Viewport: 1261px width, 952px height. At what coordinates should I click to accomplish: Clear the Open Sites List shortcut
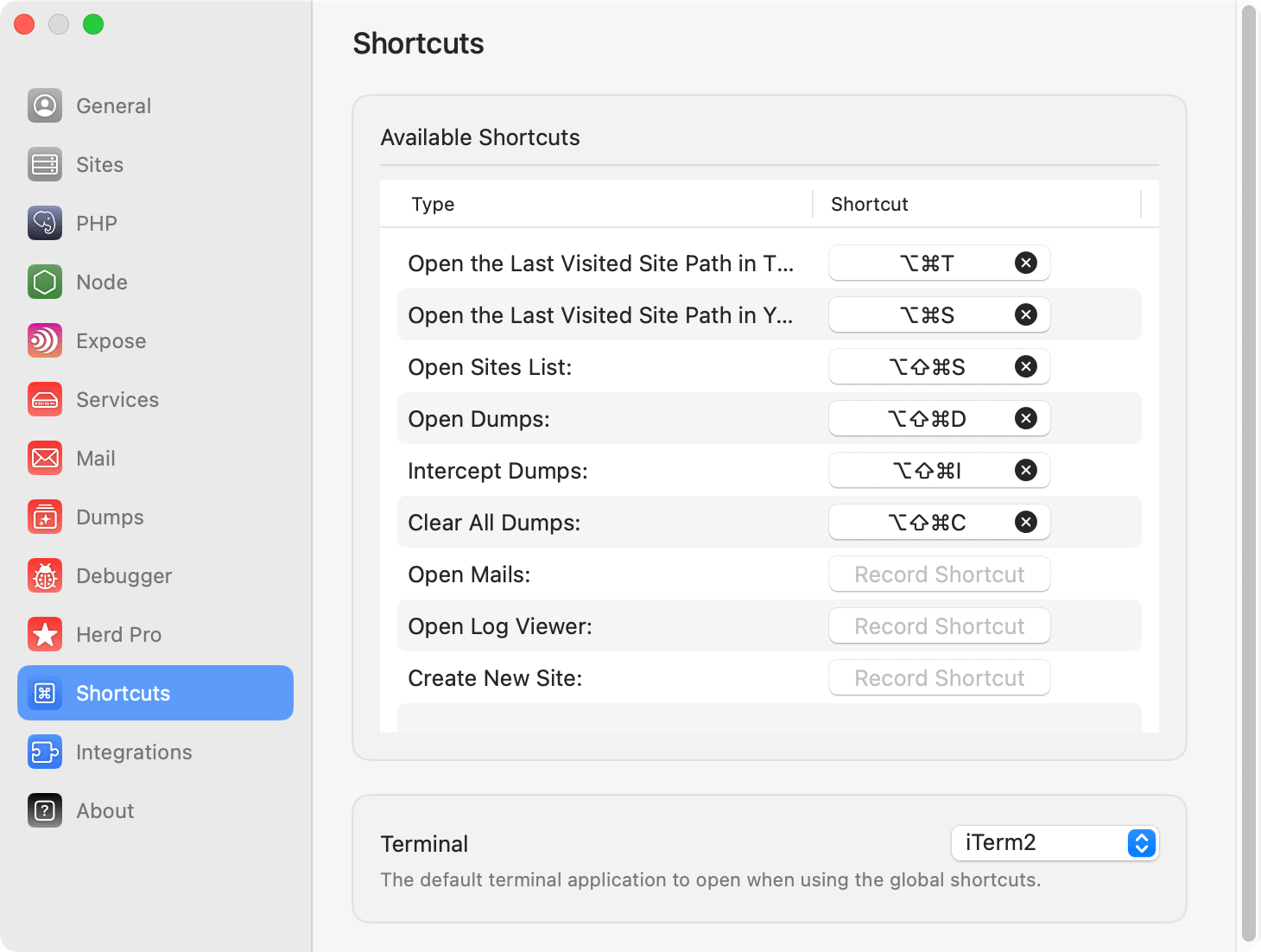pyautogui.click(x=1026, y=366)
